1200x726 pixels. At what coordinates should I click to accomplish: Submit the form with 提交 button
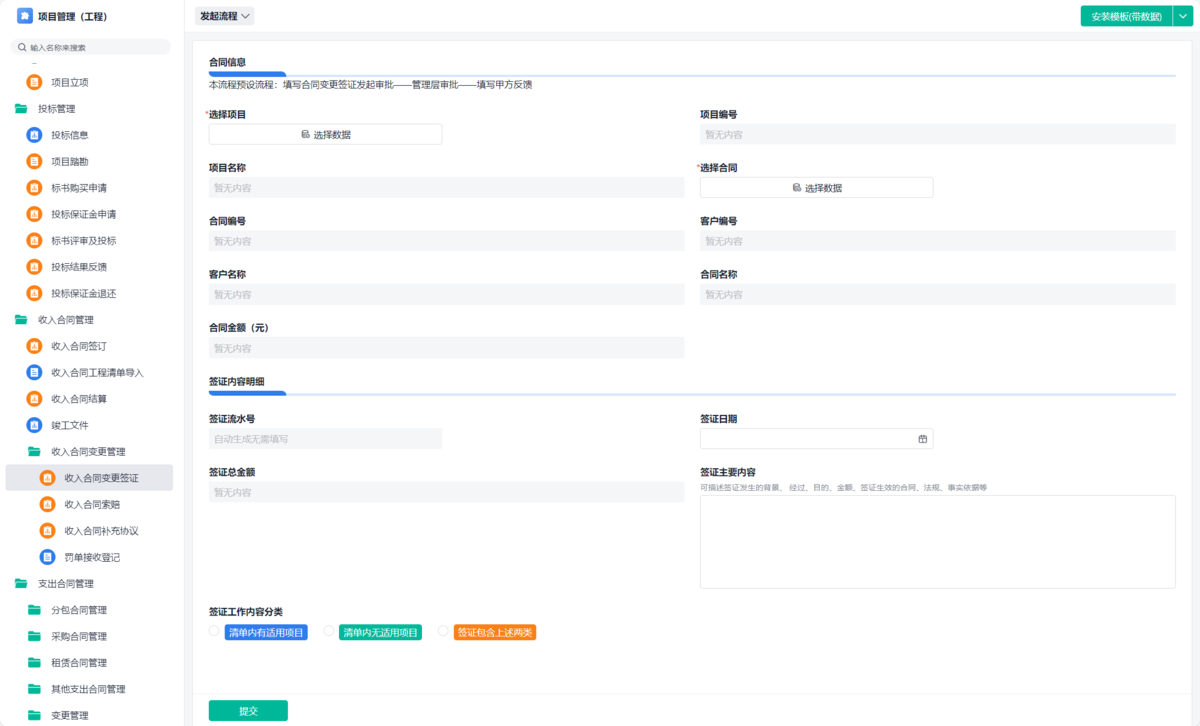pyautogui.click(x=248, y=711)
